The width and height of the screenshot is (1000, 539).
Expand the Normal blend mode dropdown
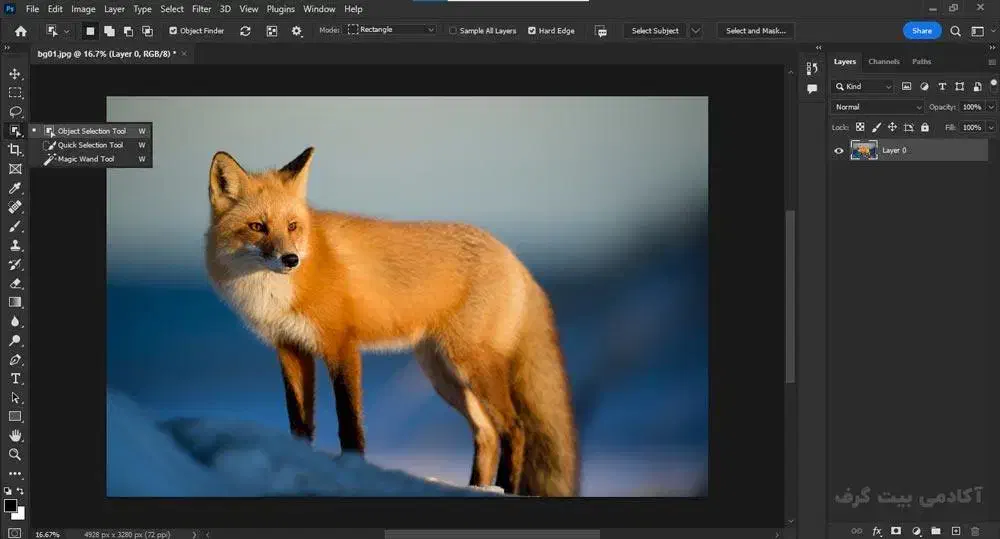tap(878, 107)
